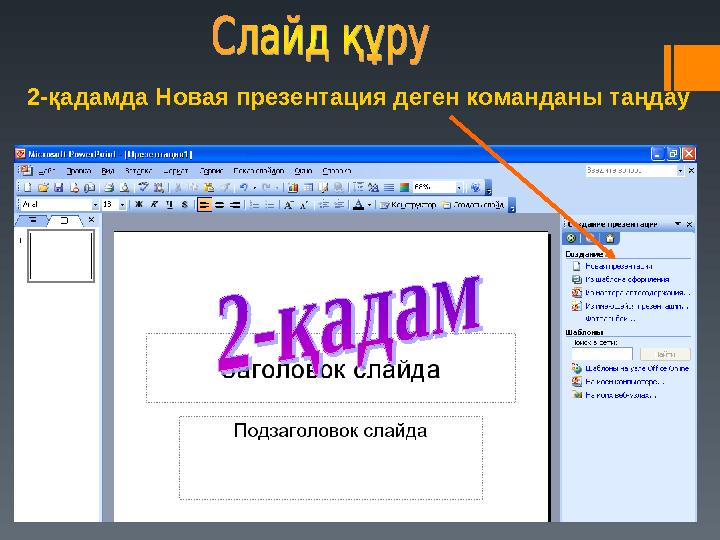Click the Из мастера автосодержания link
The image size is (720, 540).
[637, 292]
